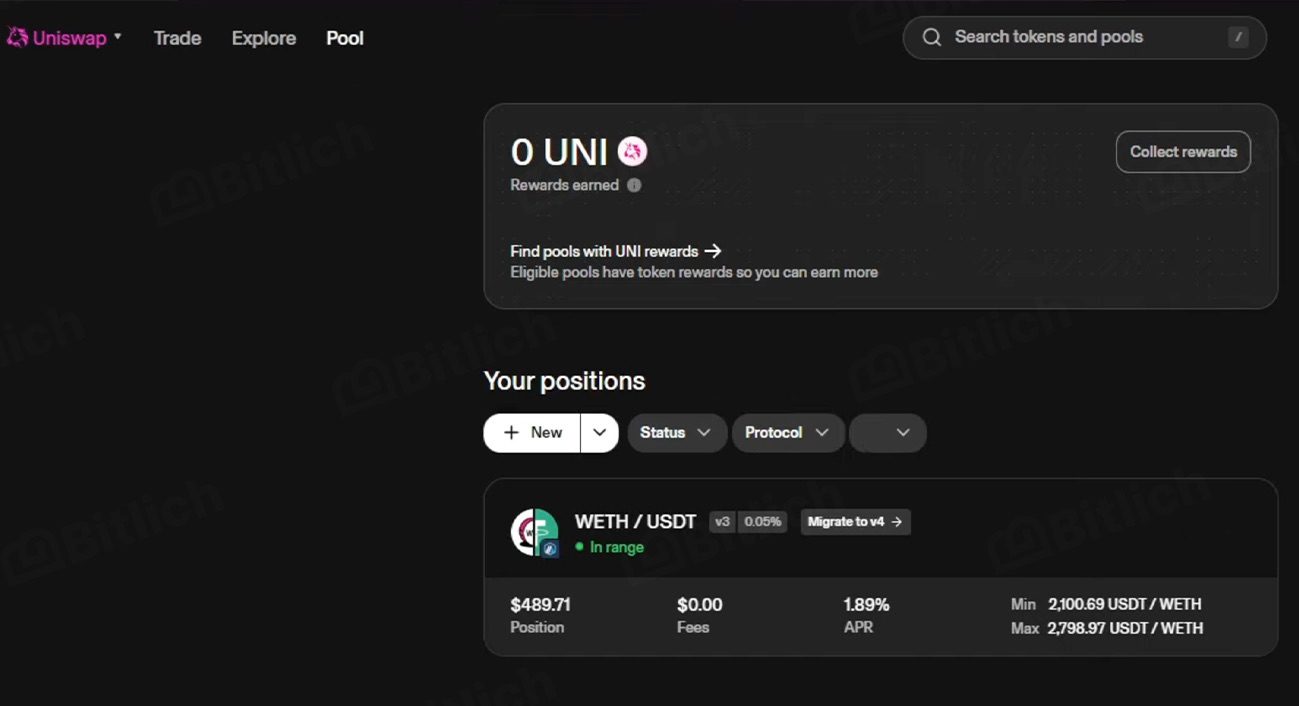Click the WETH / USDT token pair icon
1299x706 pixels.
point(534,532)
